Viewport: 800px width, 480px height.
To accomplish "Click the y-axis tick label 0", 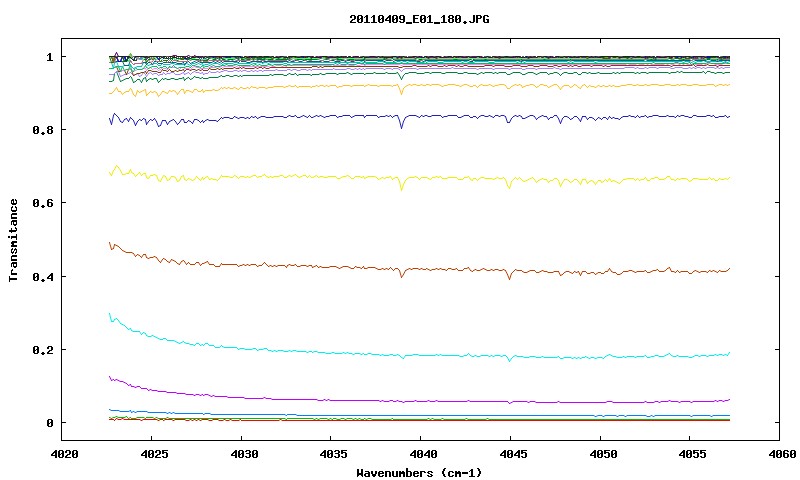I will [x=49, y=423].
